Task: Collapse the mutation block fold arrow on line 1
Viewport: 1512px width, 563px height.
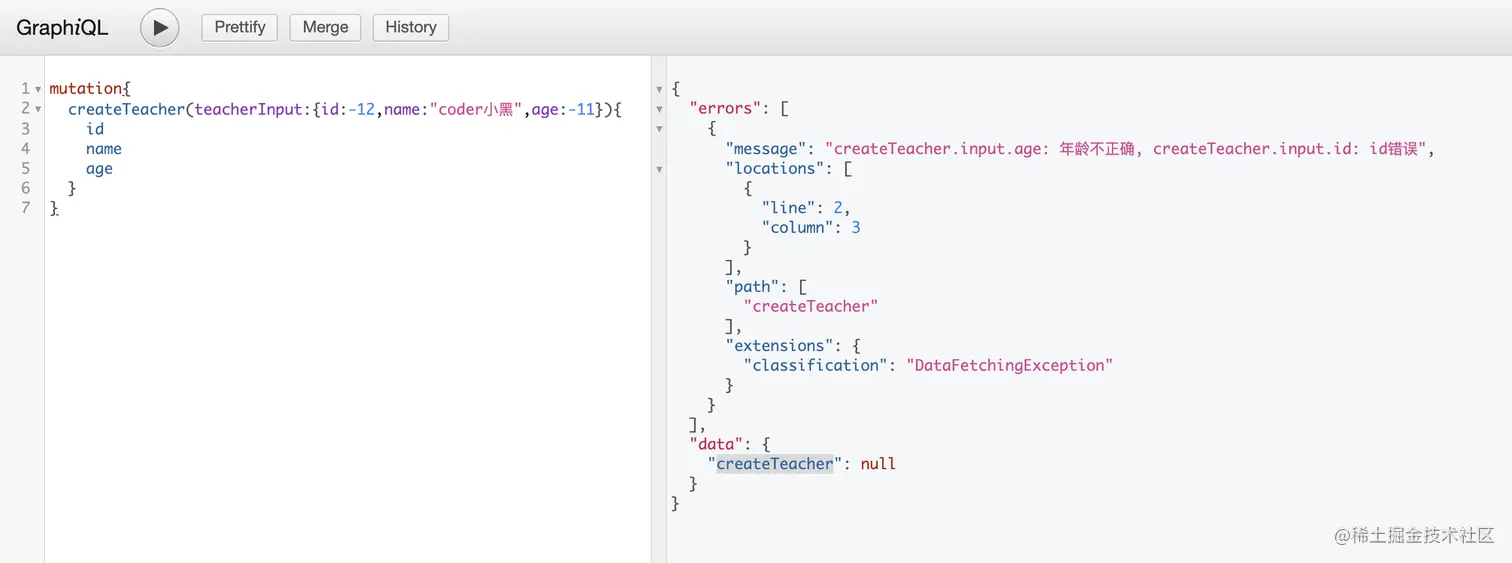Action: click(x=38, y=89)
